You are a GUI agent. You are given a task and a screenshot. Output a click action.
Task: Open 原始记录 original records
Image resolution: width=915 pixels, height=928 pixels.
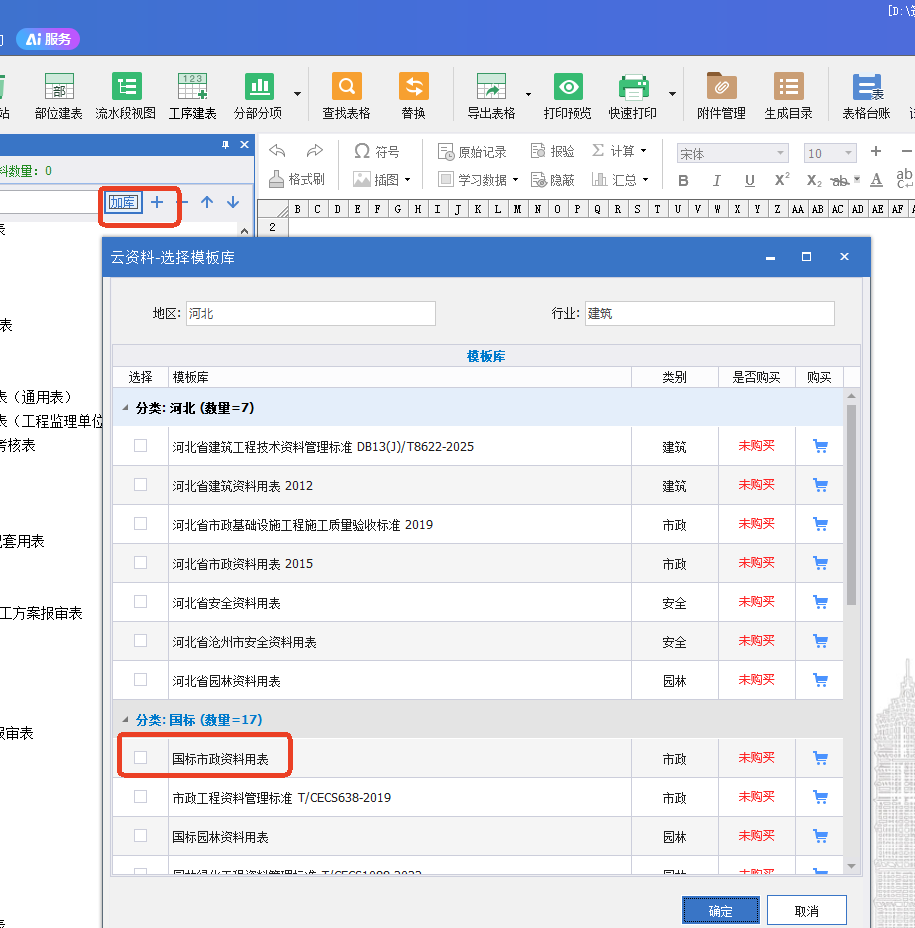472,152
